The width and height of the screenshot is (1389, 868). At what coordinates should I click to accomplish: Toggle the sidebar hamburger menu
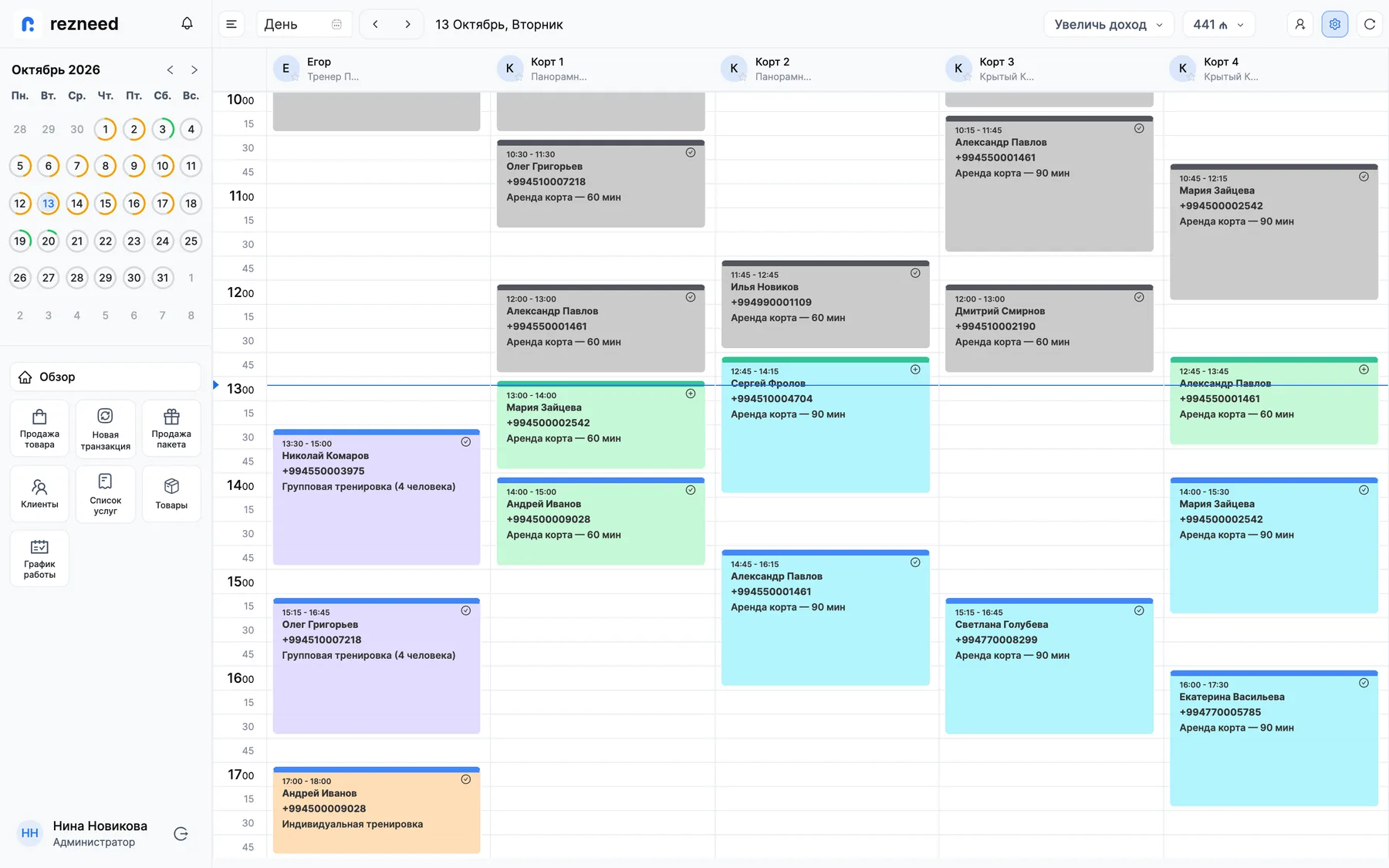point(231,25)
